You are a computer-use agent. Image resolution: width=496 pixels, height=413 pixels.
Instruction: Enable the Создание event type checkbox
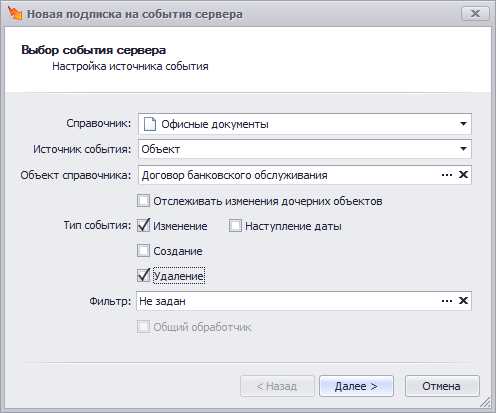[x=143, y=251]
